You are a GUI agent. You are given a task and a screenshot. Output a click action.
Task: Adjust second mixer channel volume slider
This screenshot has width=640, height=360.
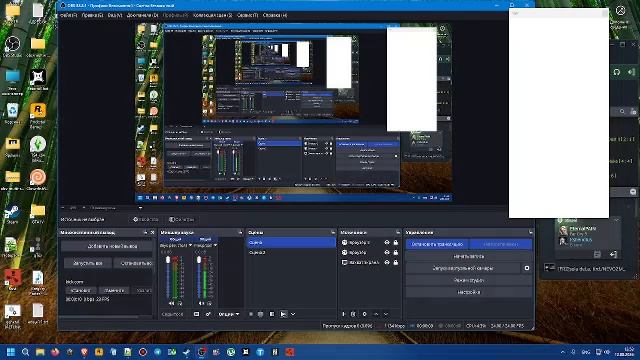(x=199, y=278)
